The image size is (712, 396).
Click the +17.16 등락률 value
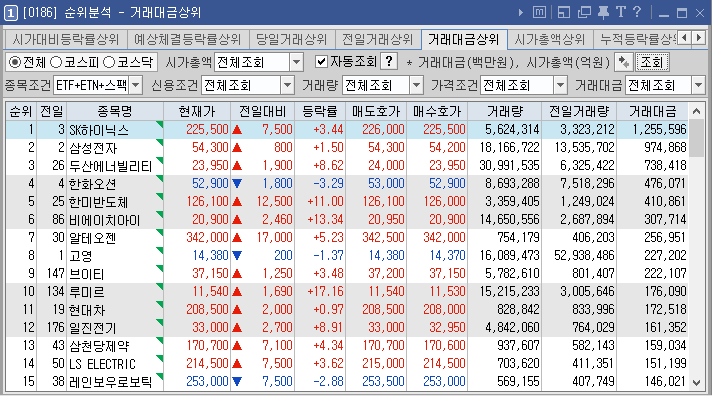coord(325,292)
